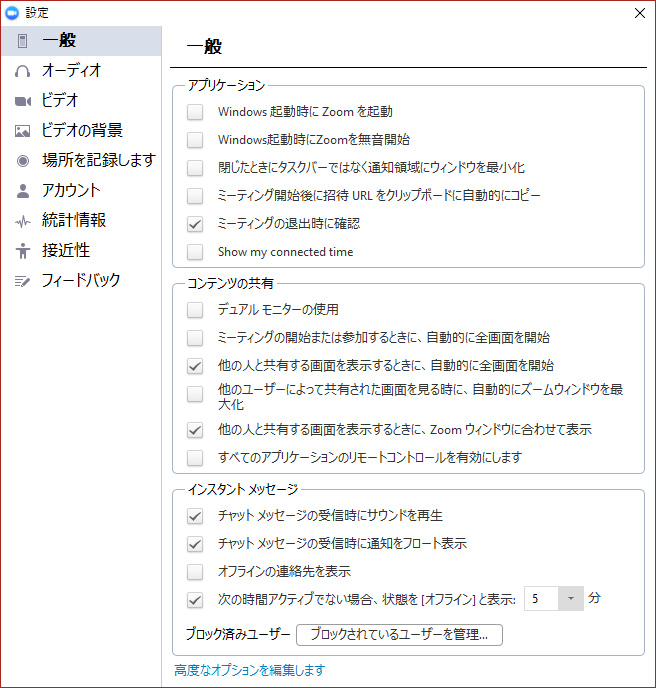
Task: Click the record icon beside 場所を記録します
Action: [22, 161]
